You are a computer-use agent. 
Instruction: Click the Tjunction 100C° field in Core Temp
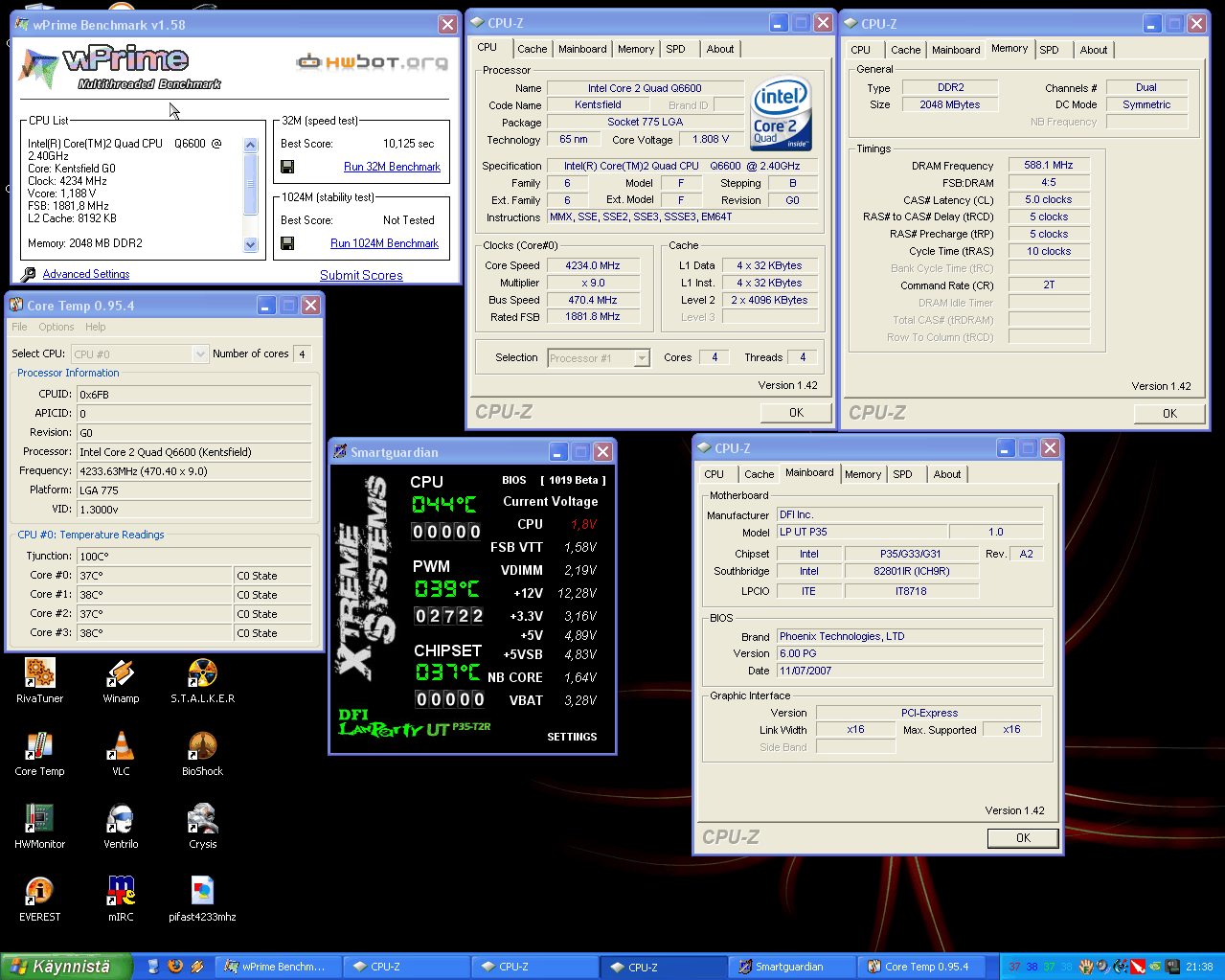[x=193, y=556]
